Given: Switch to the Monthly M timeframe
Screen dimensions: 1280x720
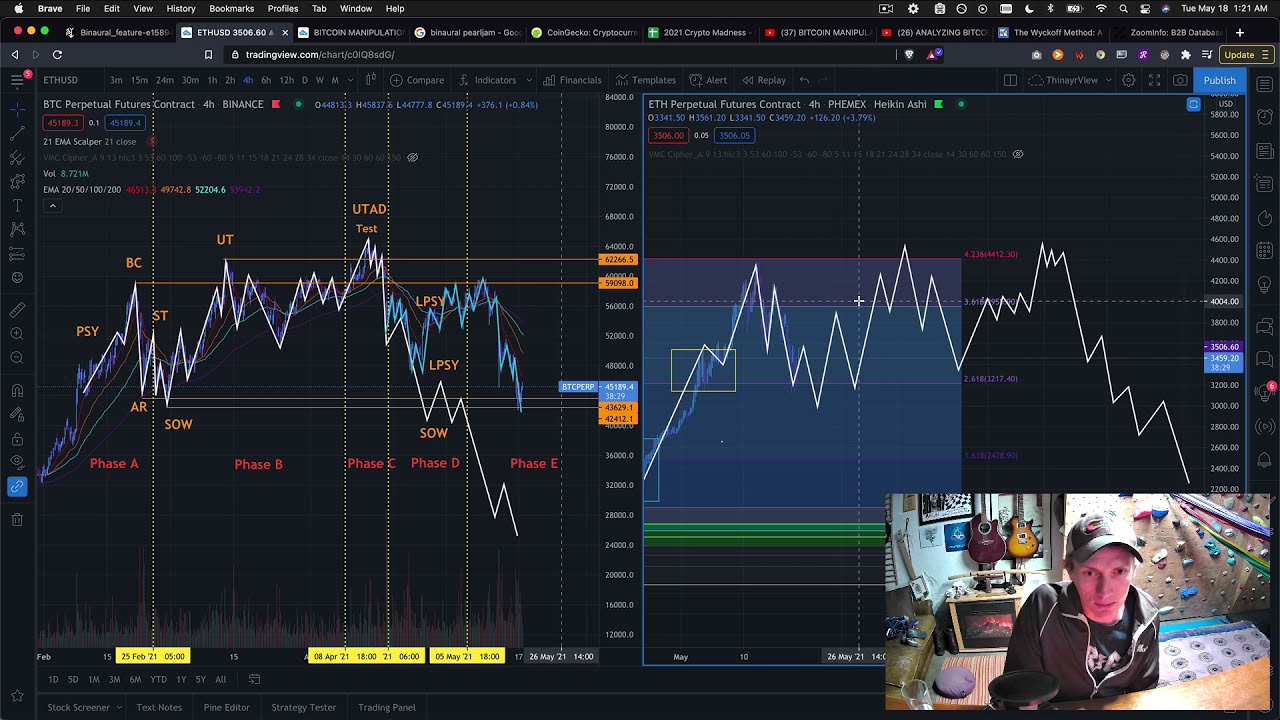Looking at the screenshot, I should pos(335,80).
